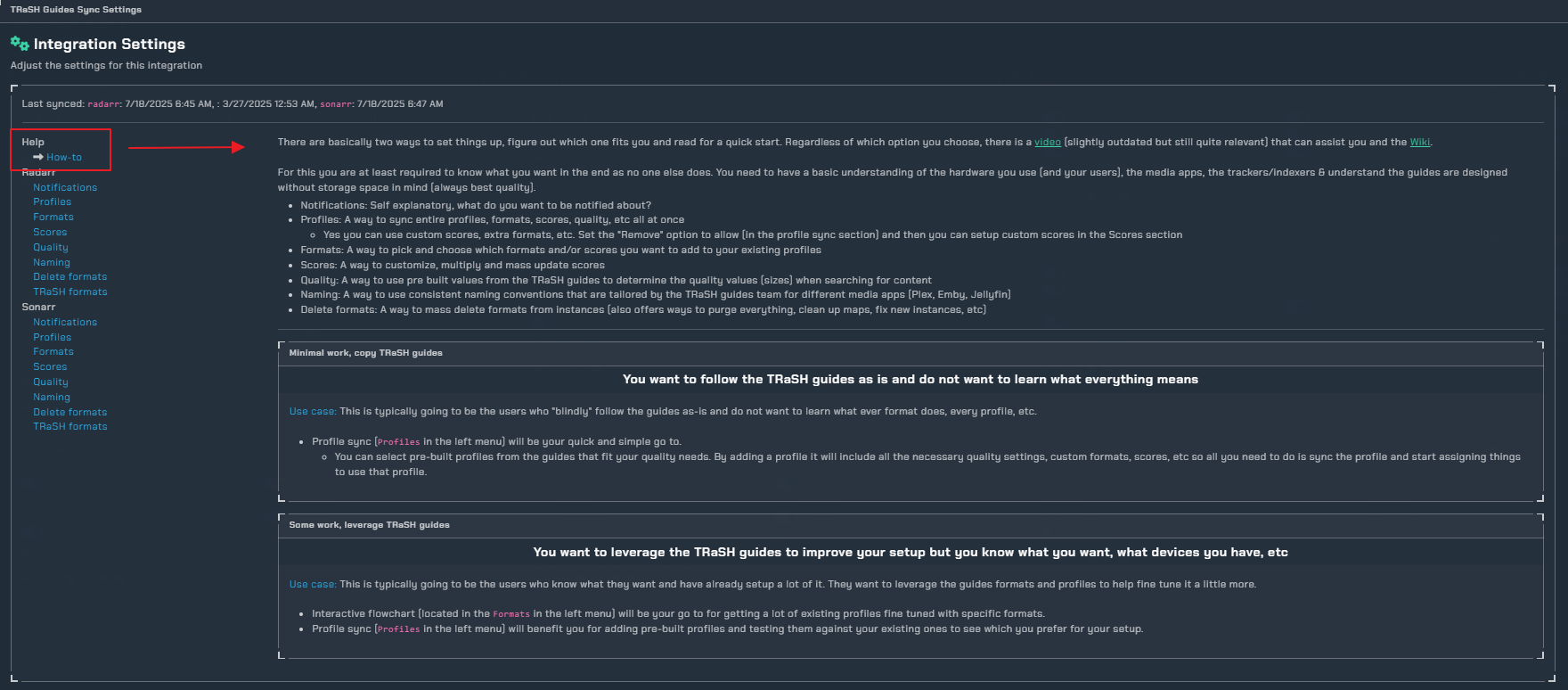Viewport: 1568px width, 690px height.
Task: Select Radarr TRaSH formats item
Action: (70, 292)
